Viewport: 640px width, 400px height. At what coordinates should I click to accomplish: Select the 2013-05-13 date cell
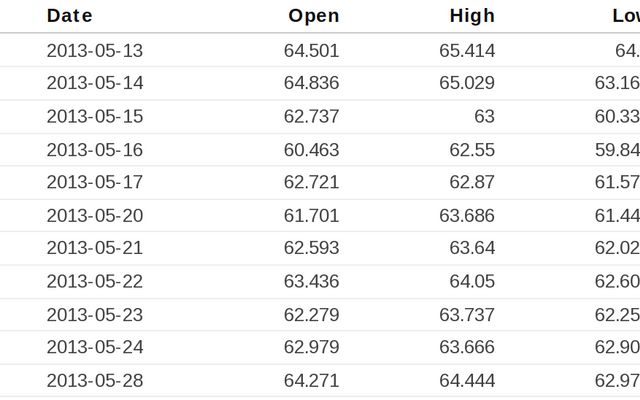coord(95,50)
